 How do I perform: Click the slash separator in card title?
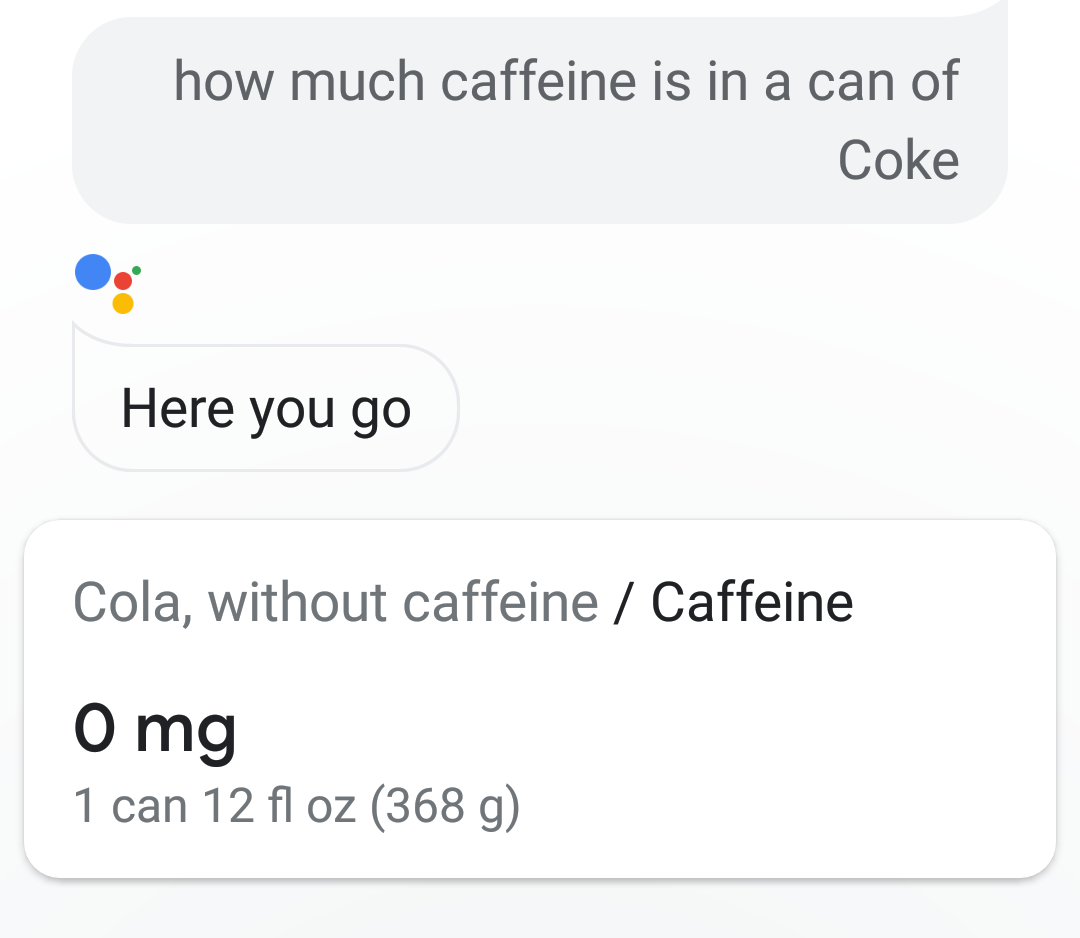tap(623, 603)
